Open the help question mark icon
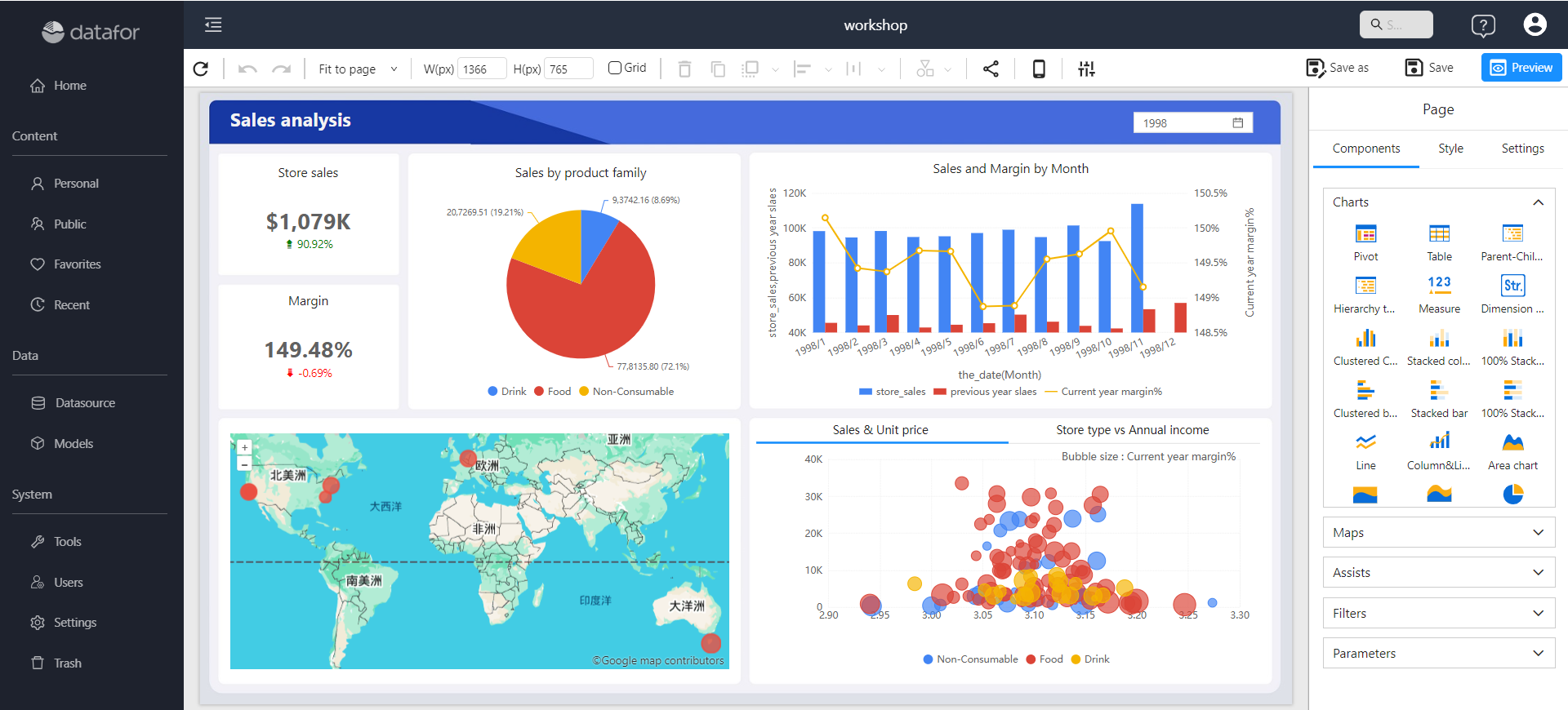This screenshot has height=710, width=1568. tap(1483, 25)
